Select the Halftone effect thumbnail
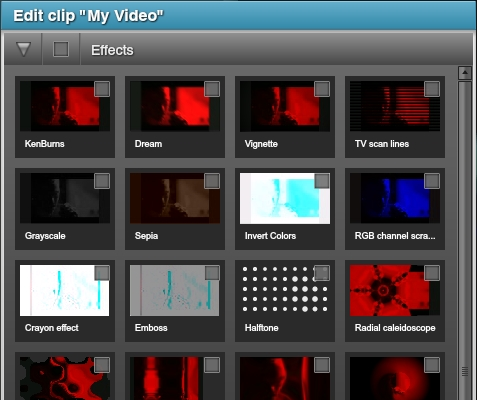Image resolution: width=477 pixels, height=400 pixels. 285,290
